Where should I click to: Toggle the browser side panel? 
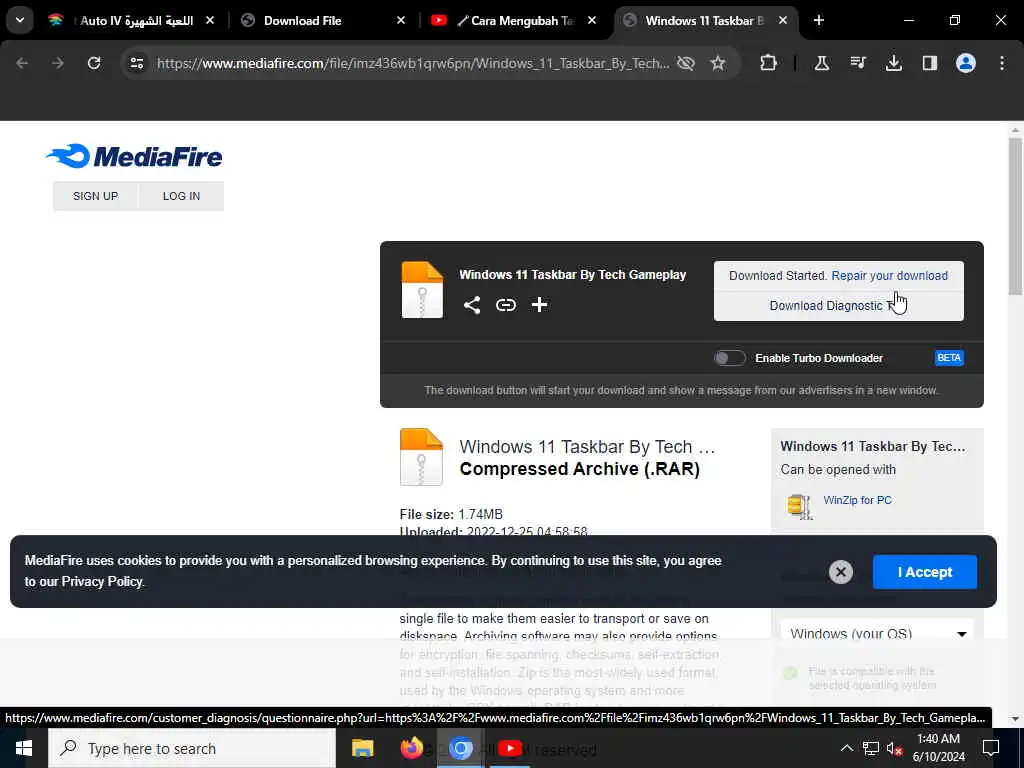(x=930, y=63)
